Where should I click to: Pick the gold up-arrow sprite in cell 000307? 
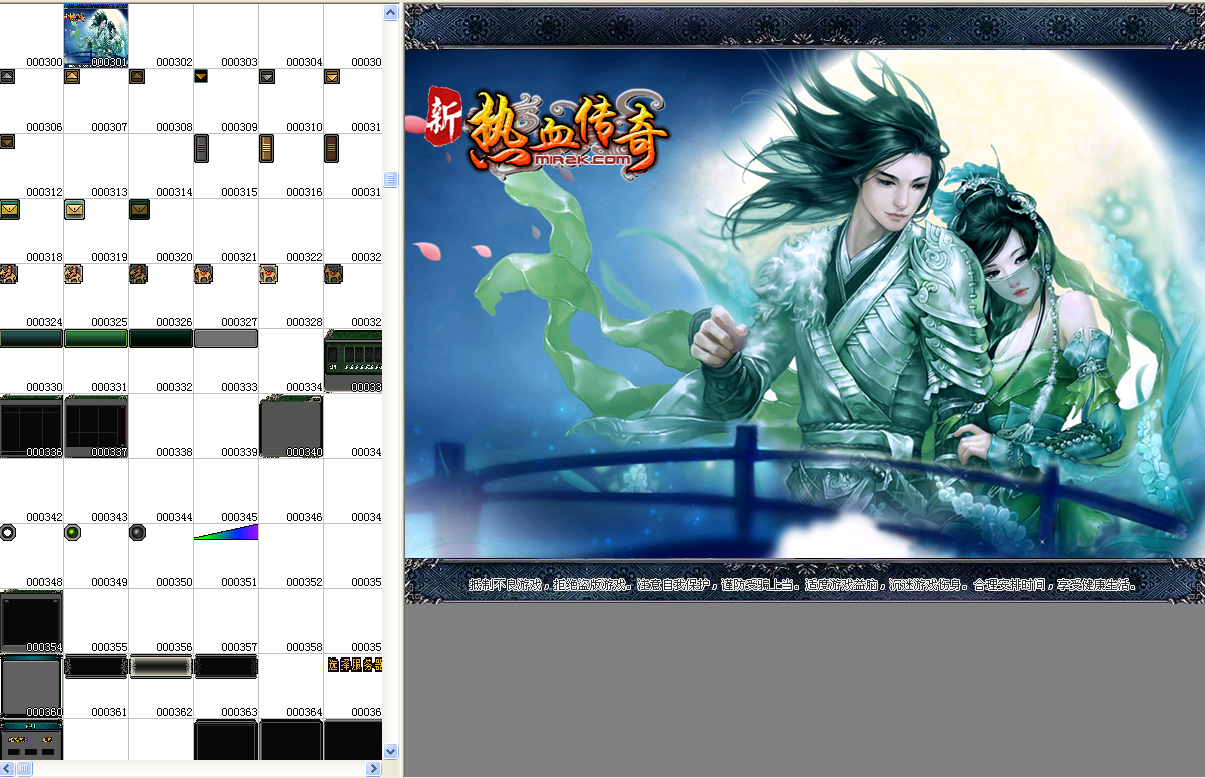point(72,76)
